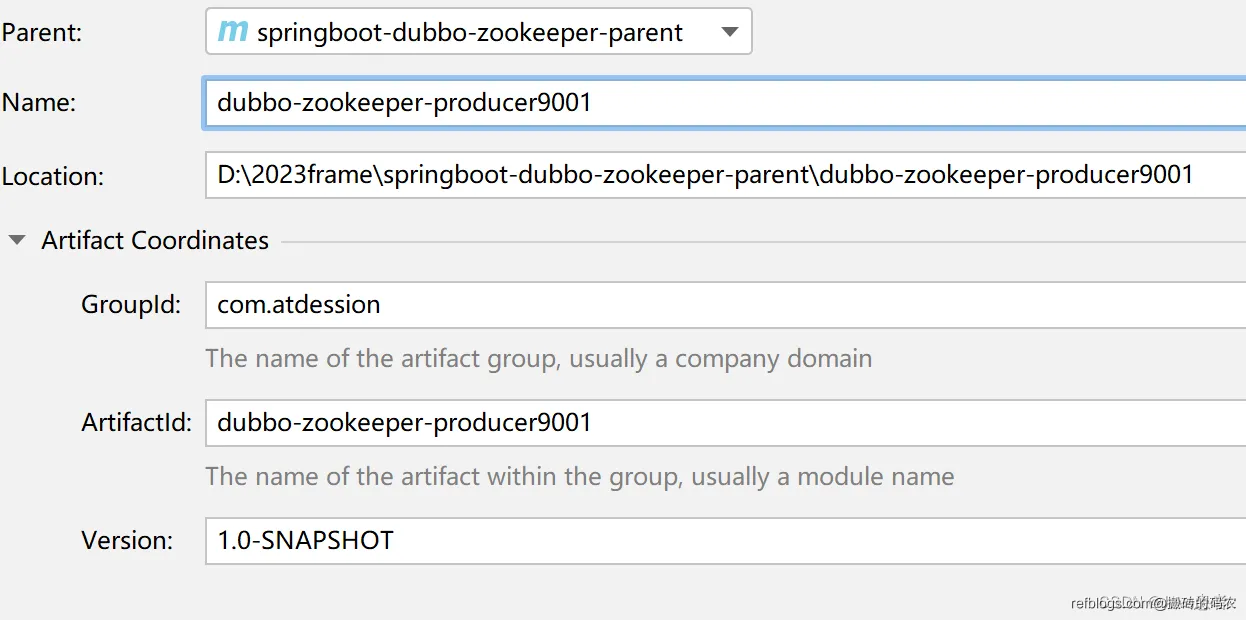Click the Version: label
This screenshot has width=1246, height=620.
click(x=127, y=540)
